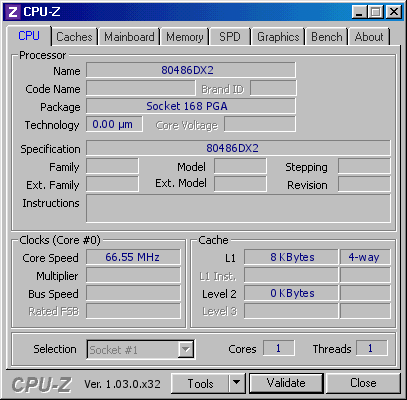
Task: Click the version text Ver. 1.03.0.x32
Action: point(122,384)
